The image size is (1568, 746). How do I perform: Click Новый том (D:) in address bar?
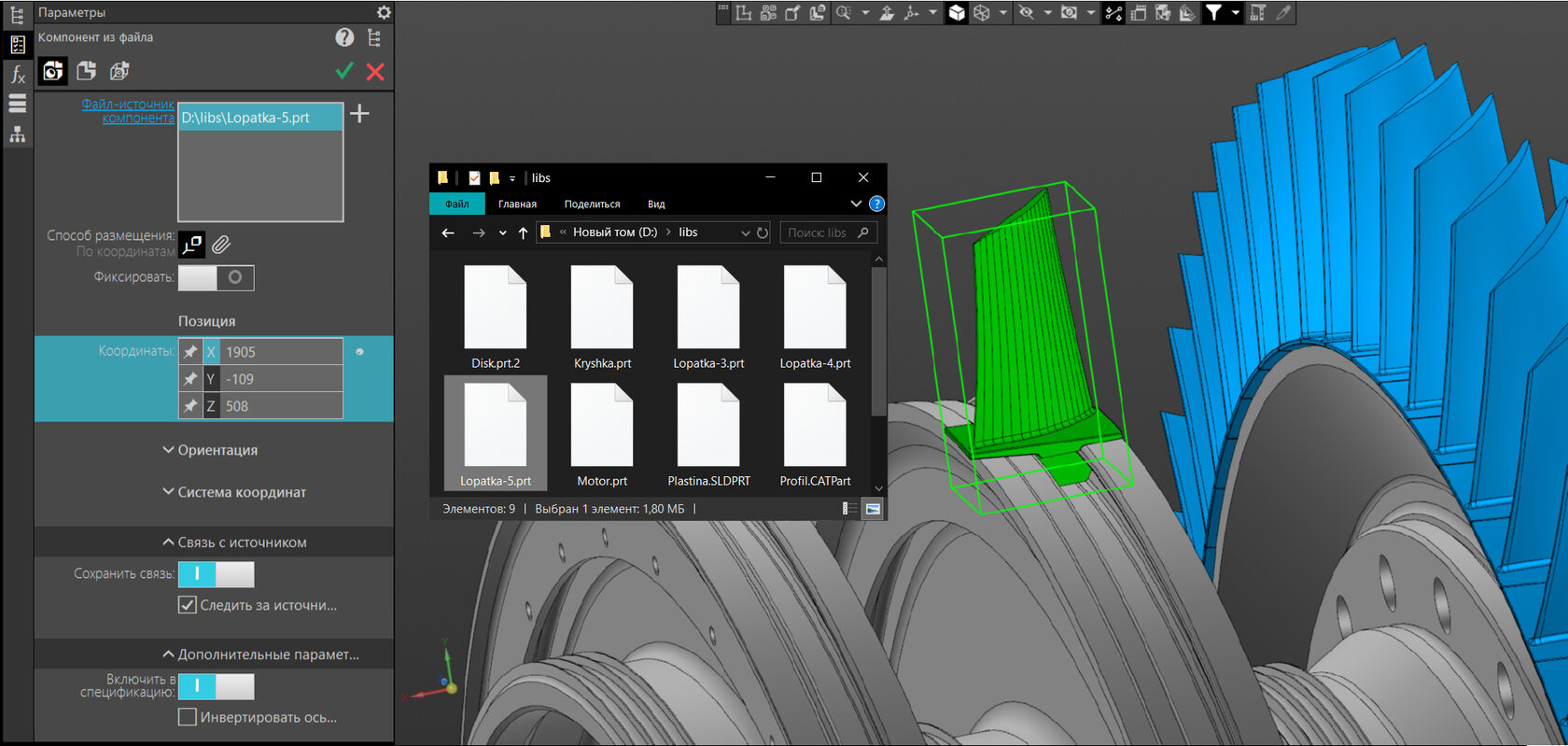tap(615, 232)
